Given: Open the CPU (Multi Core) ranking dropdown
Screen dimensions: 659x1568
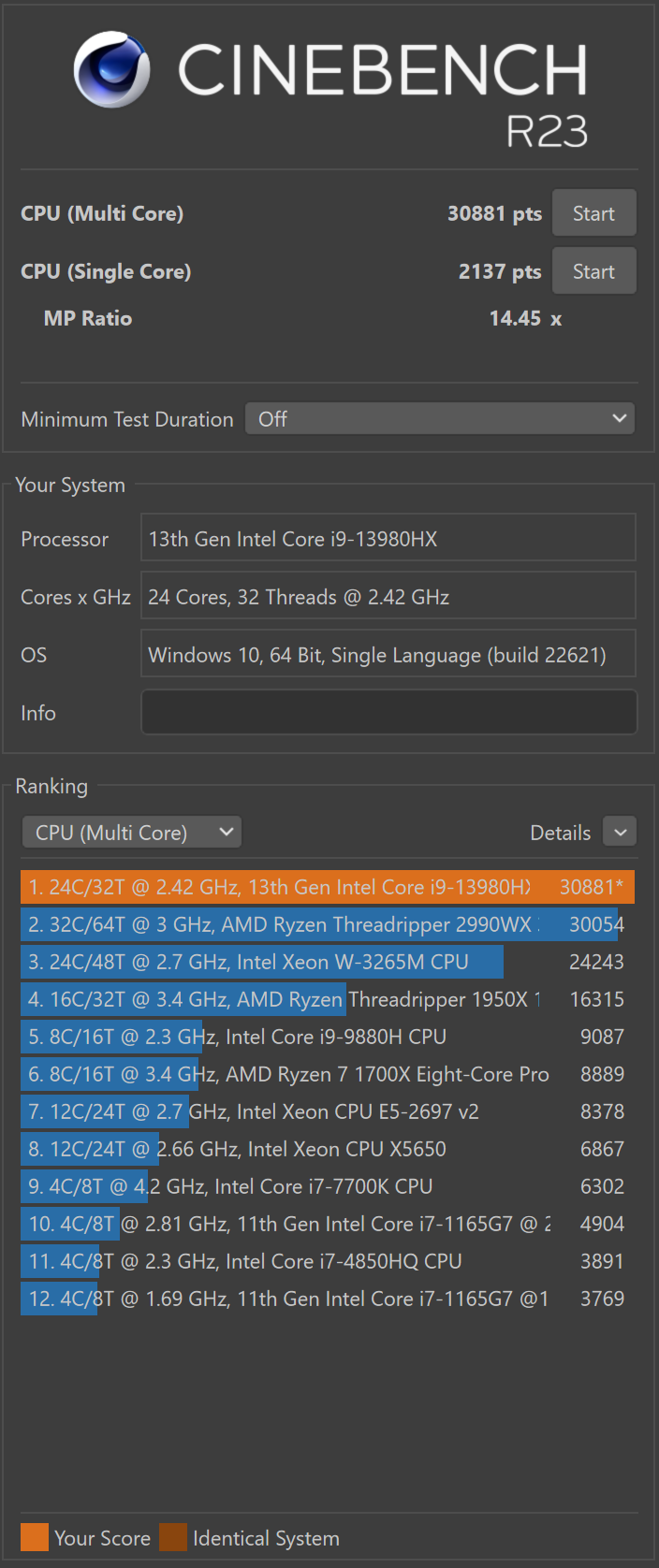Looking at the screenshot, I should (x=132, y=832).
